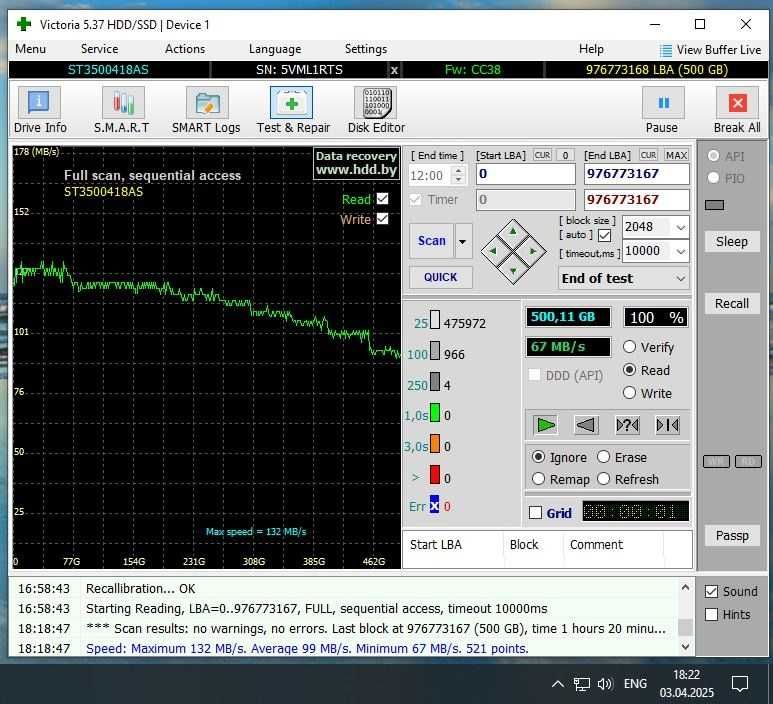
Task: Click the Break All red X icon
Action: point(738,102)
